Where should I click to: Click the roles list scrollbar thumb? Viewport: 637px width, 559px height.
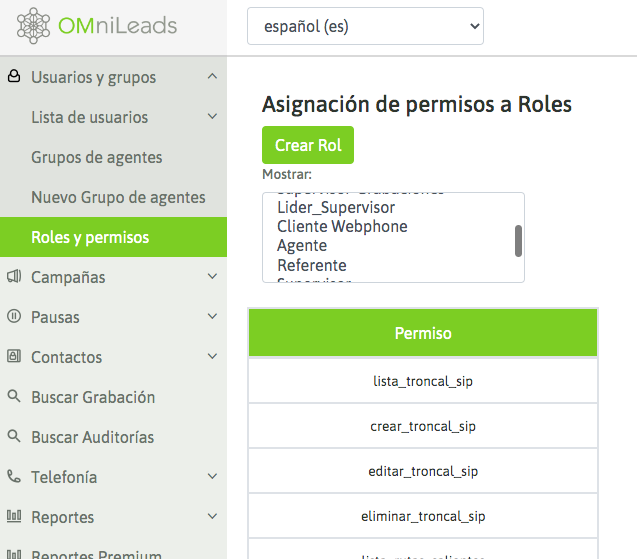coord(518,240)
